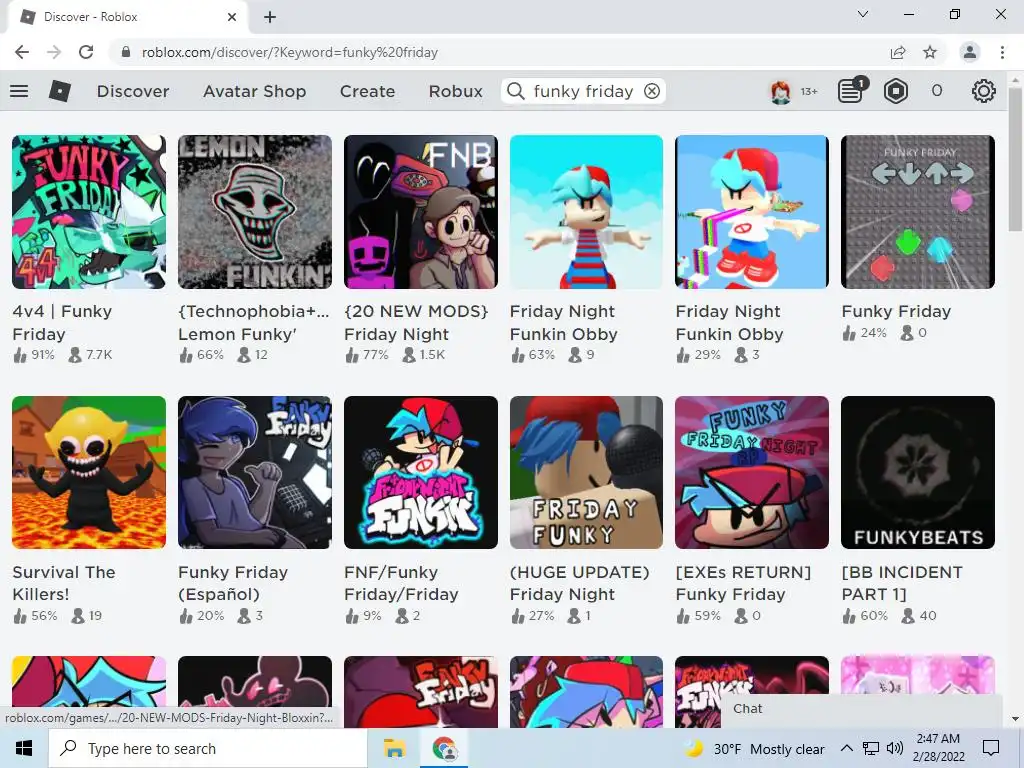The height and width of the screenshot is (768, 1024).
Task: Click the browser address bar URL
Action: [290, 52]
